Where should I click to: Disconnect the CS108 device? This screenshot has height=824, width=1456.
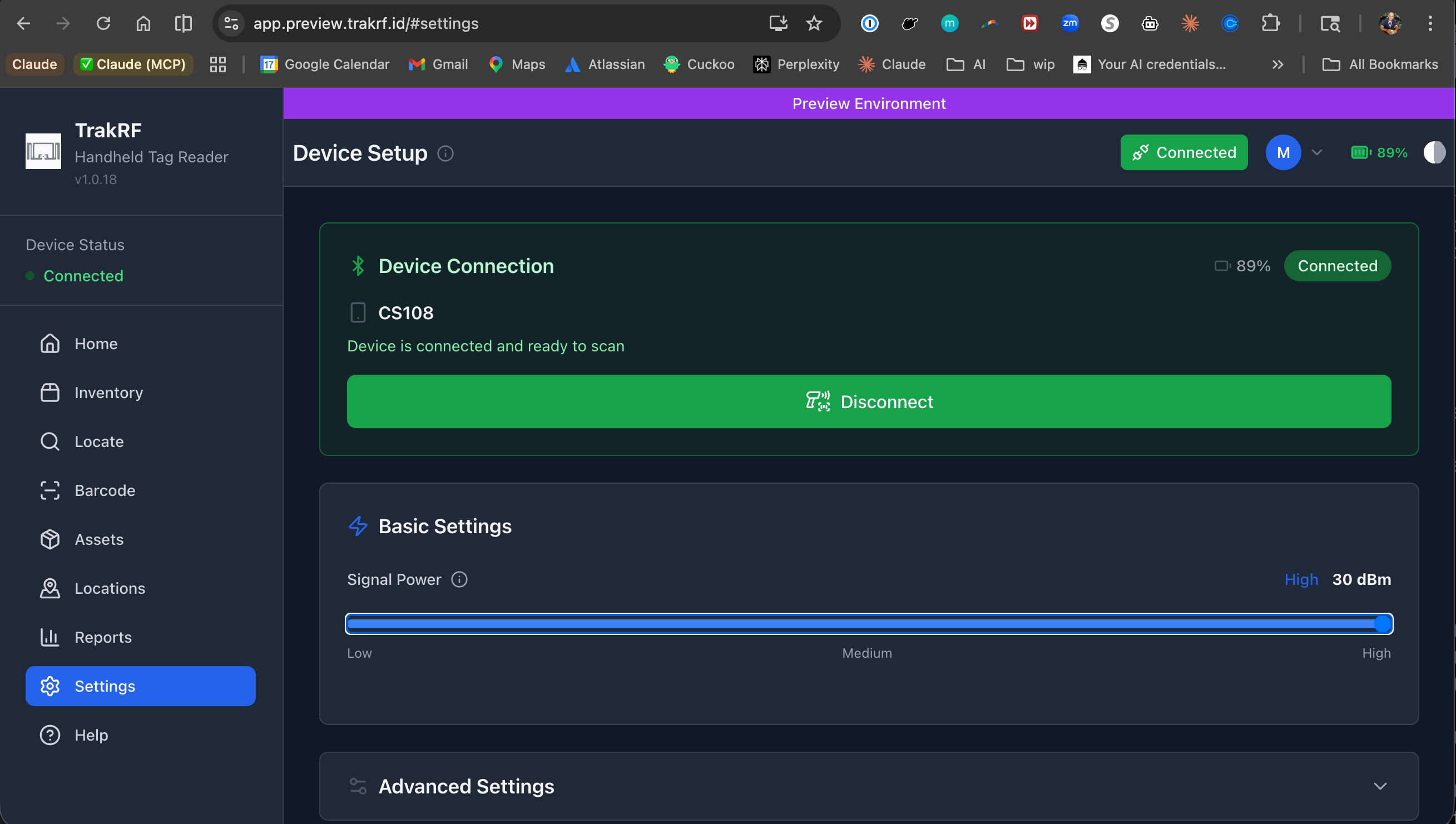[869, 401]
